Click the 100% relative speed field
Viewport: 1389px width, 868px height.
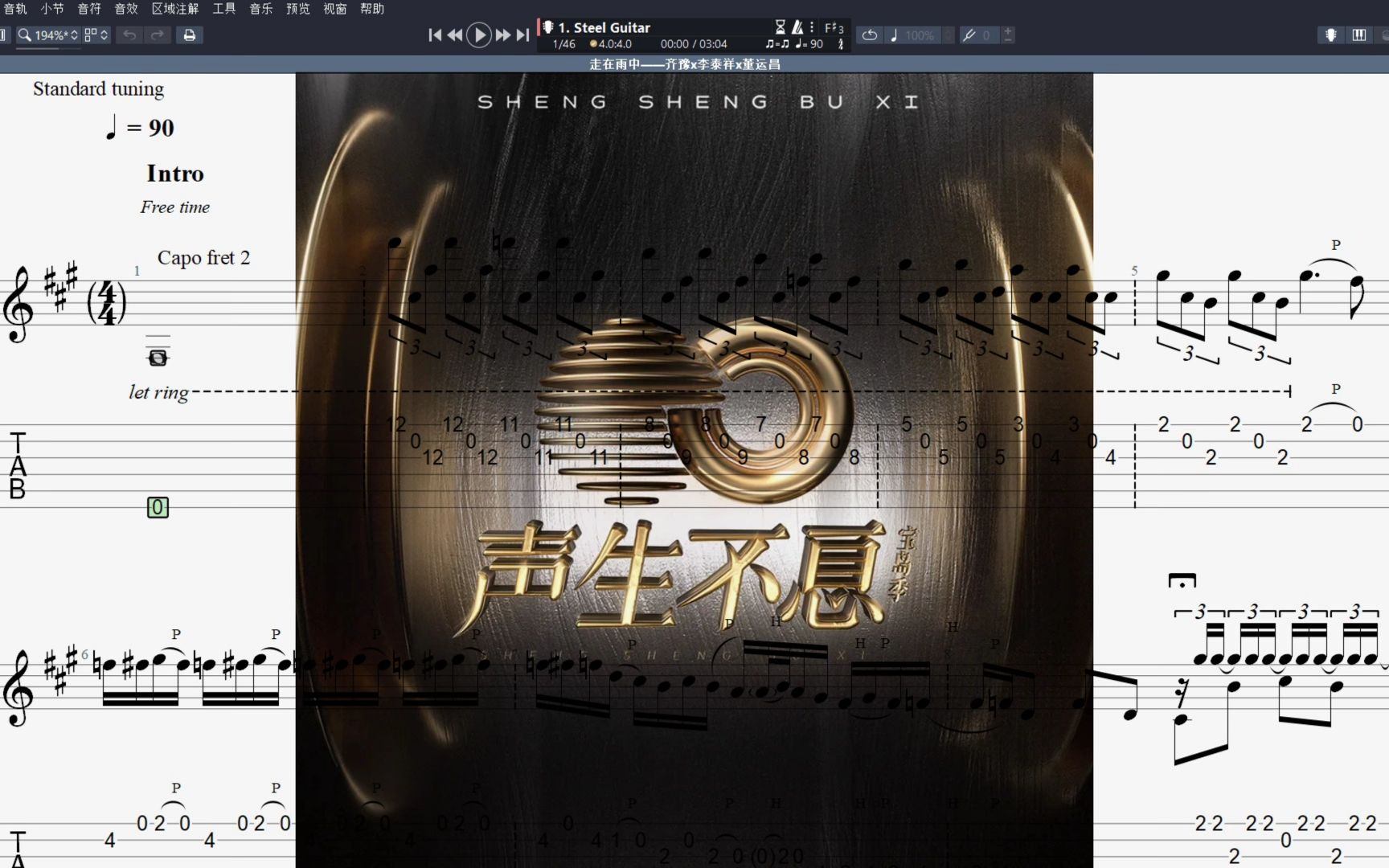pyautogui.click(x=920, y=35)
